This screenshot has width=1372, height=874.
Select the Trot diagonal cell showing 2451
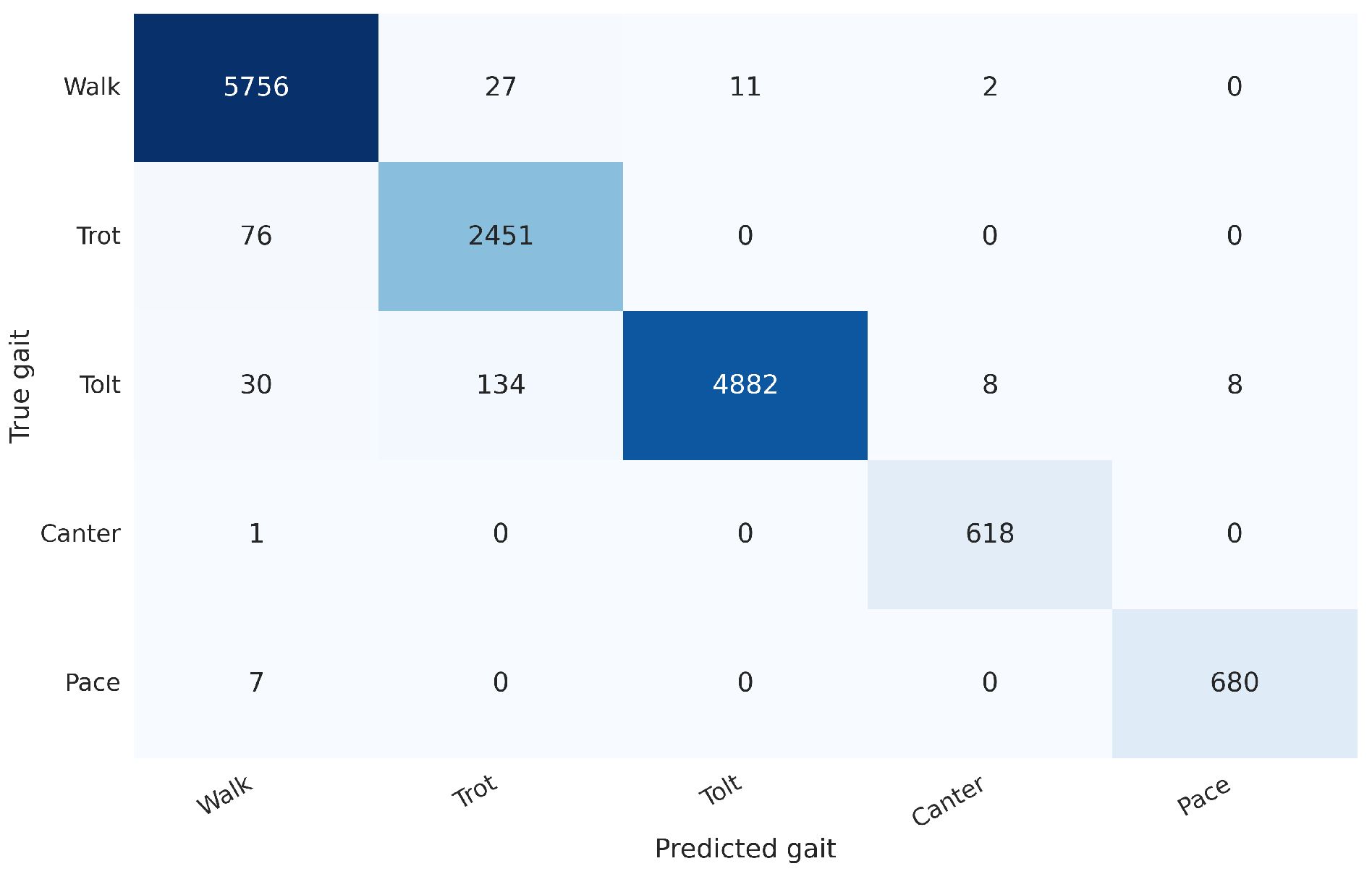tap(501, 237)
